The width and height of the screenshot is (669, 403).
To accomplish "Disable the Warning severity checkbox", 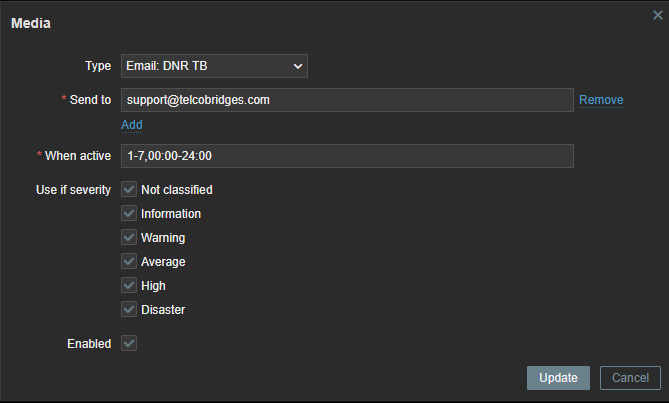I will (x=129, y=238).
